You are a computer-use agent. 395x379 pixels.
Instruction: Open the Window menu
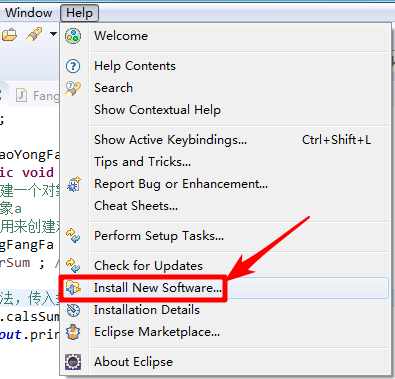click(28, 13)
